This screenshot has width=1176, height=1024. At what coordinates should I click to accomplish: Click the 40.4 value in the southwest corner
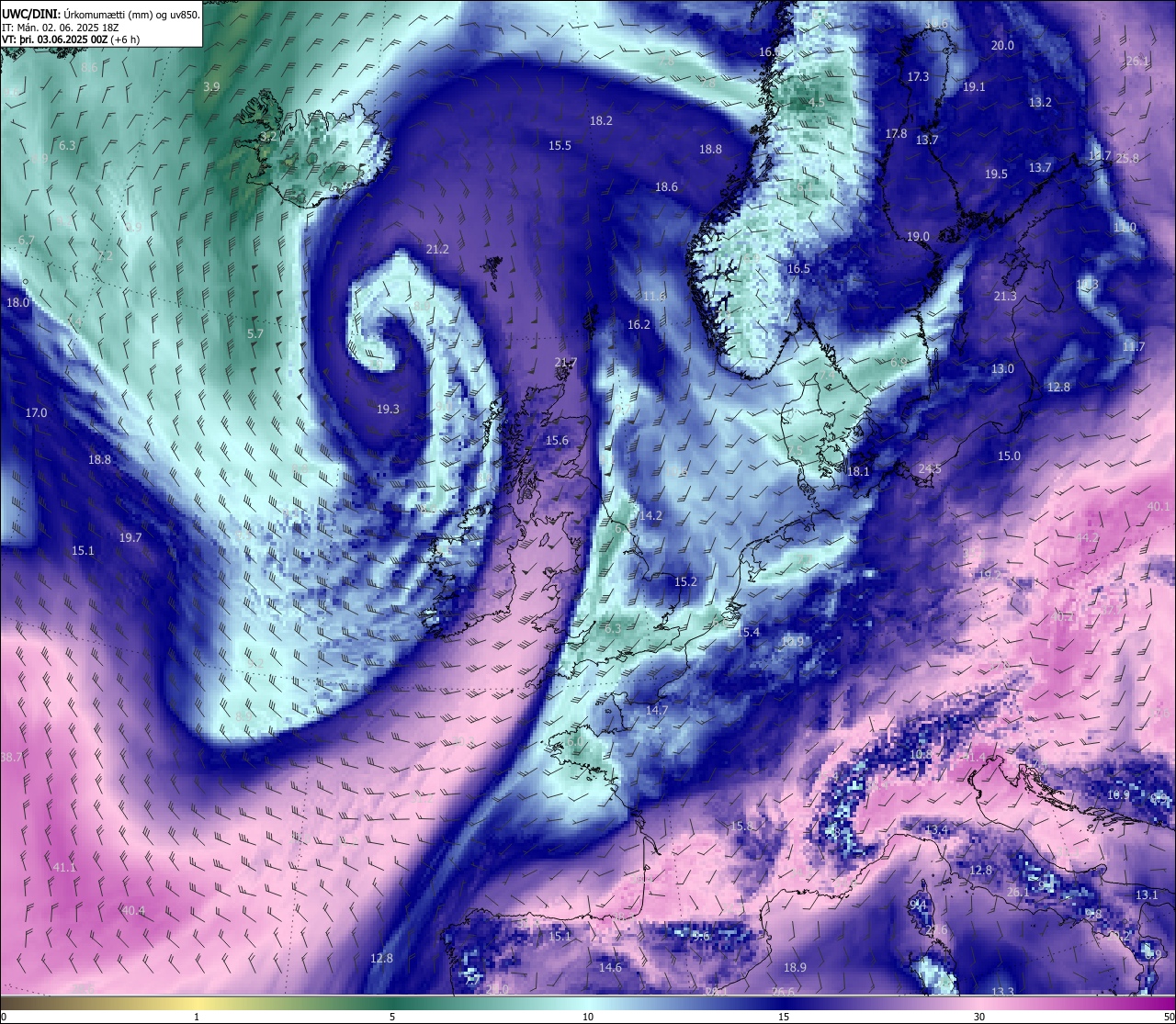point(133,910)
